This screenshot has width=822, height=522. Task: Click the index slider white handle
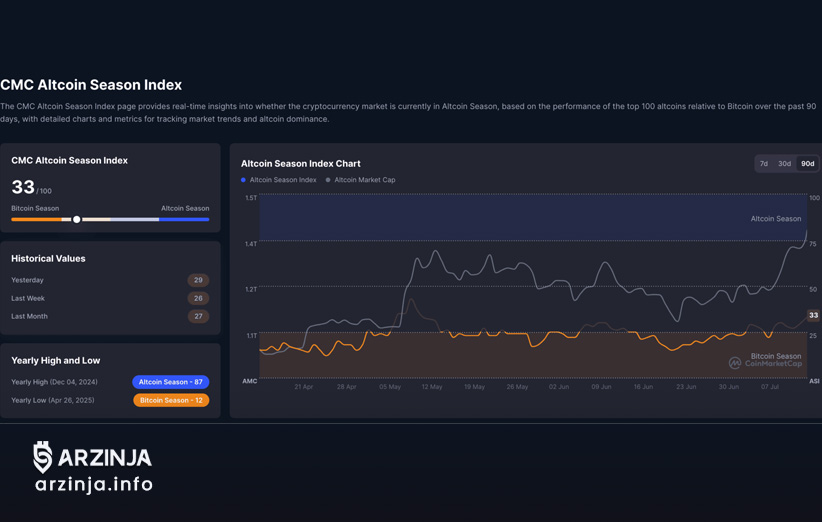tap(77, 219)
